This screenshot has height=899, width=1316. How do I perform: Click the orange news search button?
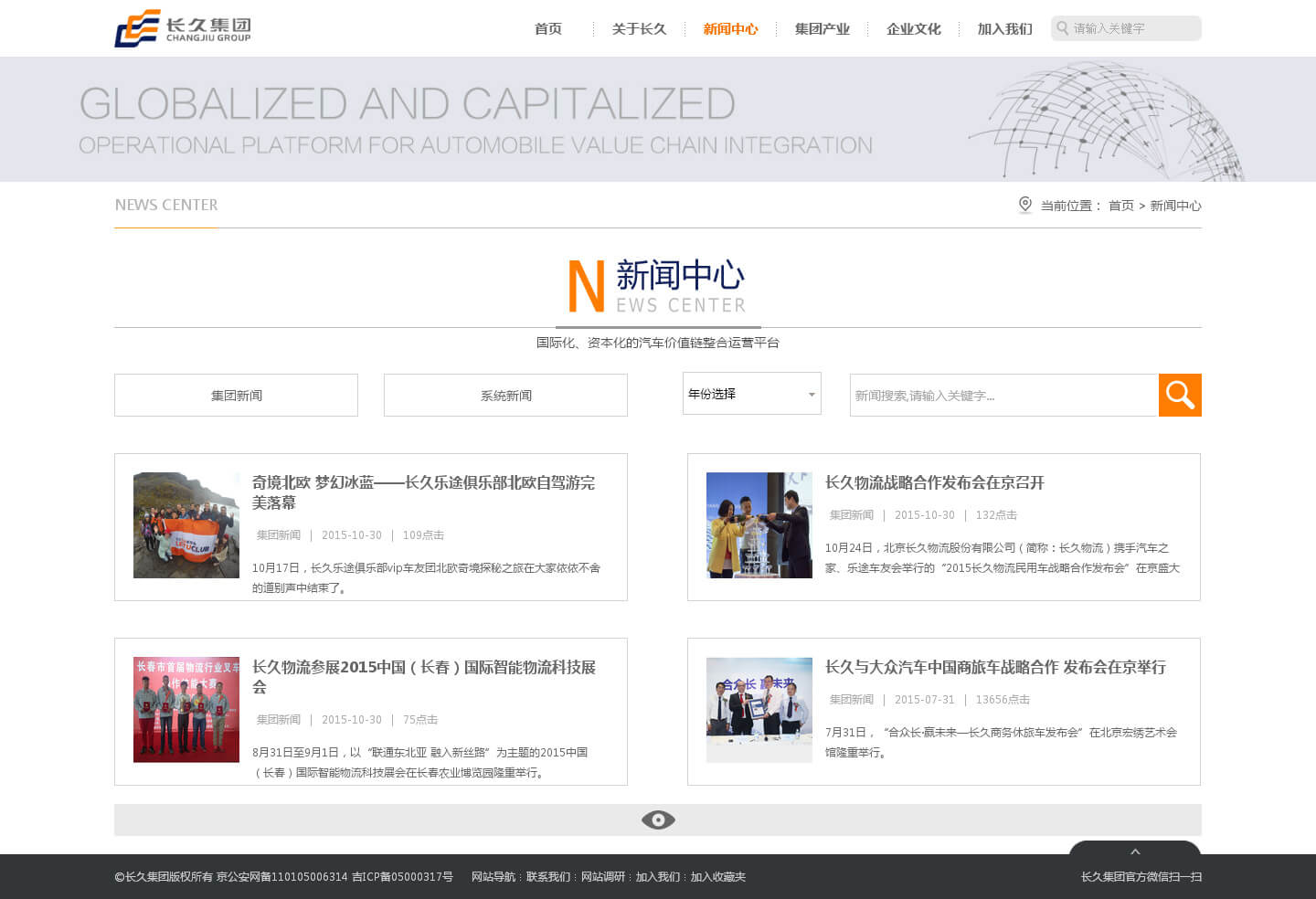(1180, 395)
